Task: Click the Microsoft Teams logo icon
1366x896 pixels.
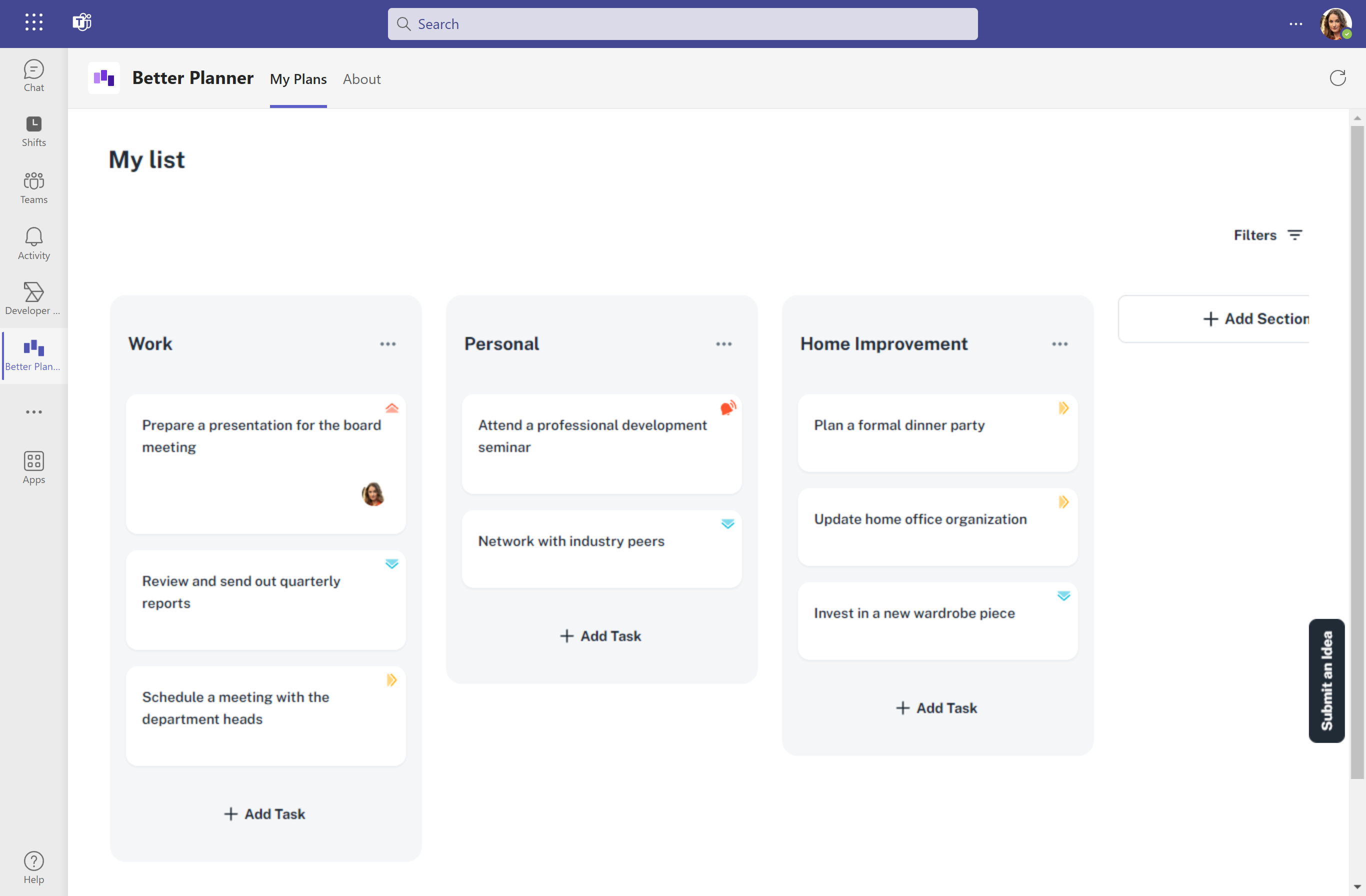Action: click(x=82, y=22)
